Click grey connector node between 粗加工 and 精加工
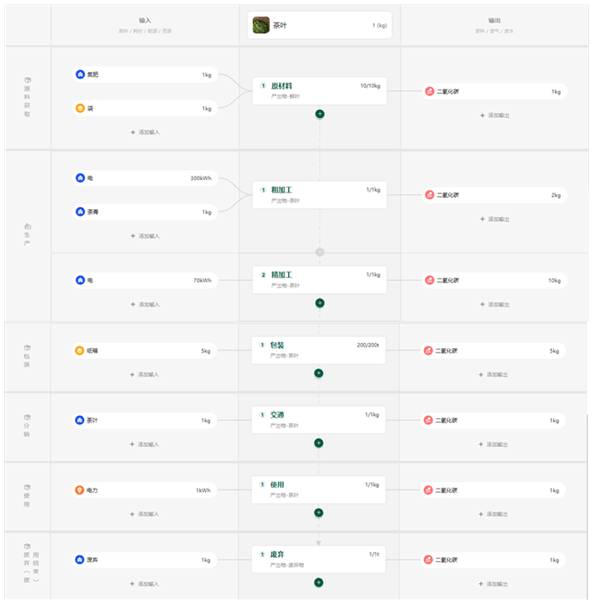Image resolution: width=592 pixels, height=603 pixels. click(320, 252)
